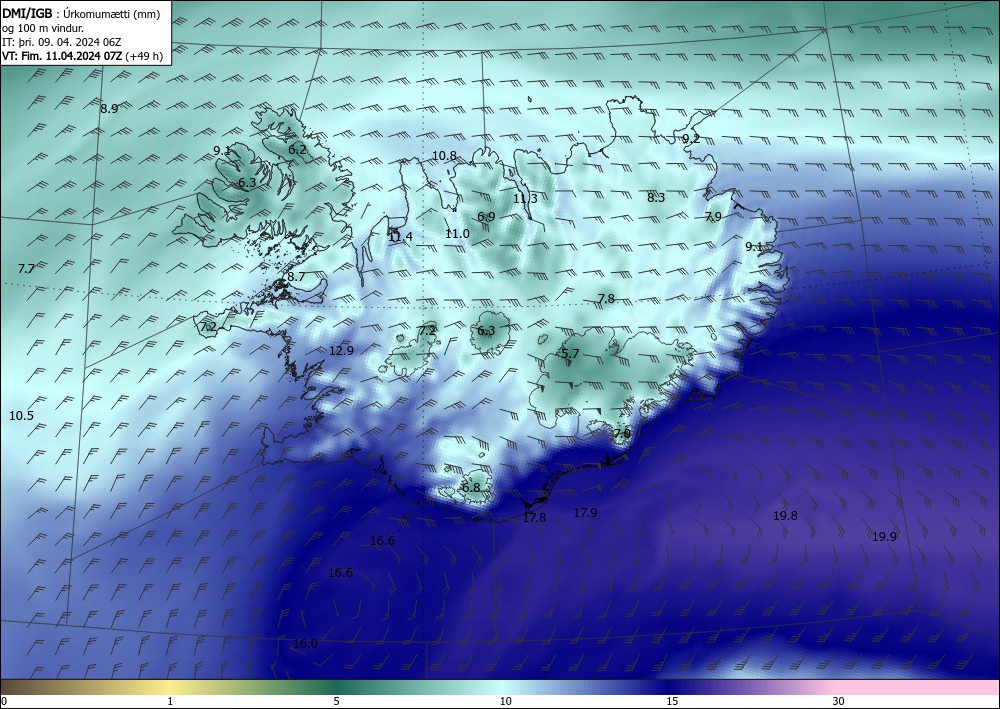Image resolution: width=1000 pixels, height=709 pixels.
Task: Click the "(+49 h)" forecast offset
Action: (x=144, y=56)
